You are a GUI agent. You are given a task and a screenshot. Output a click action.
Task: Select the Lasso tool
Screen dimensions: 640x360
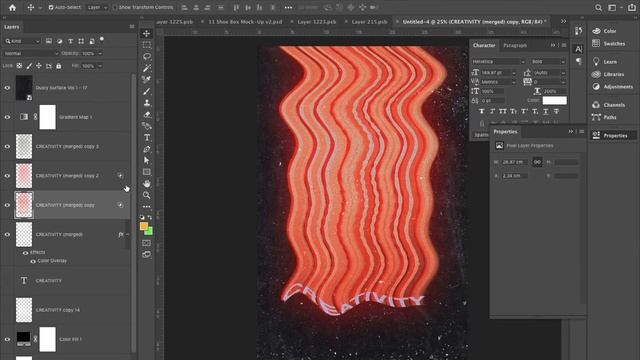(x=147, y=56)
